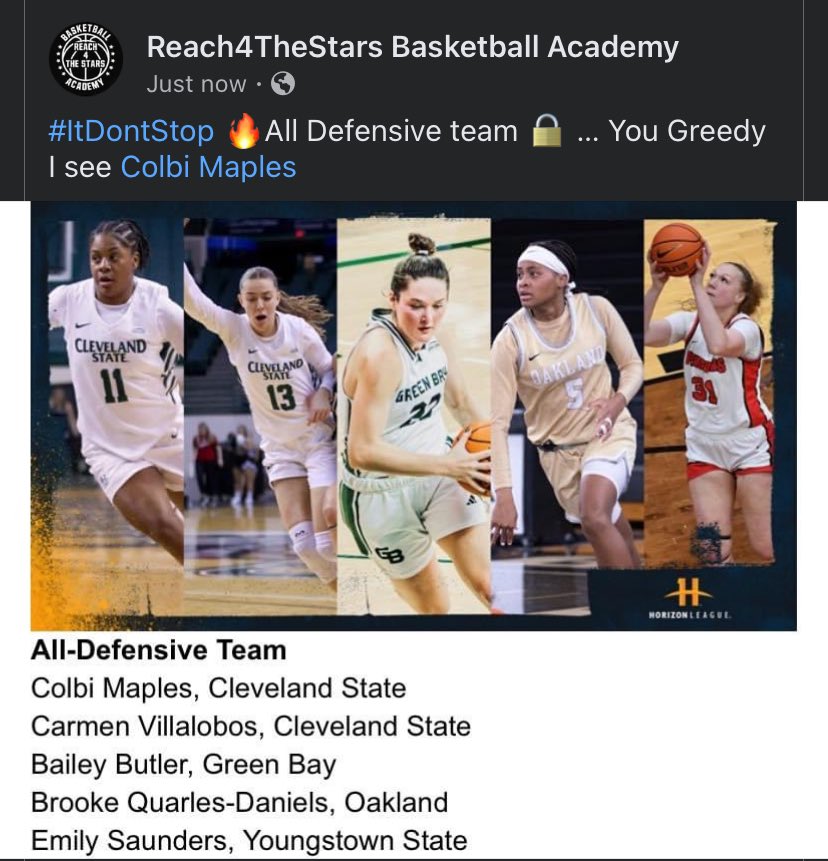Click the All-Defensive Team heading
This screenshot has height=861, width=828.
(159, 650)
